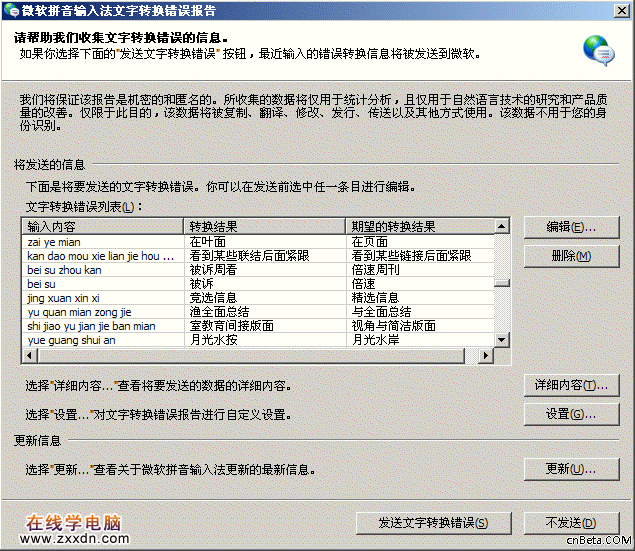Click 发送文字转换错误(S) send button
Screen dimensions: 635x551
click(x=433, y=523)
